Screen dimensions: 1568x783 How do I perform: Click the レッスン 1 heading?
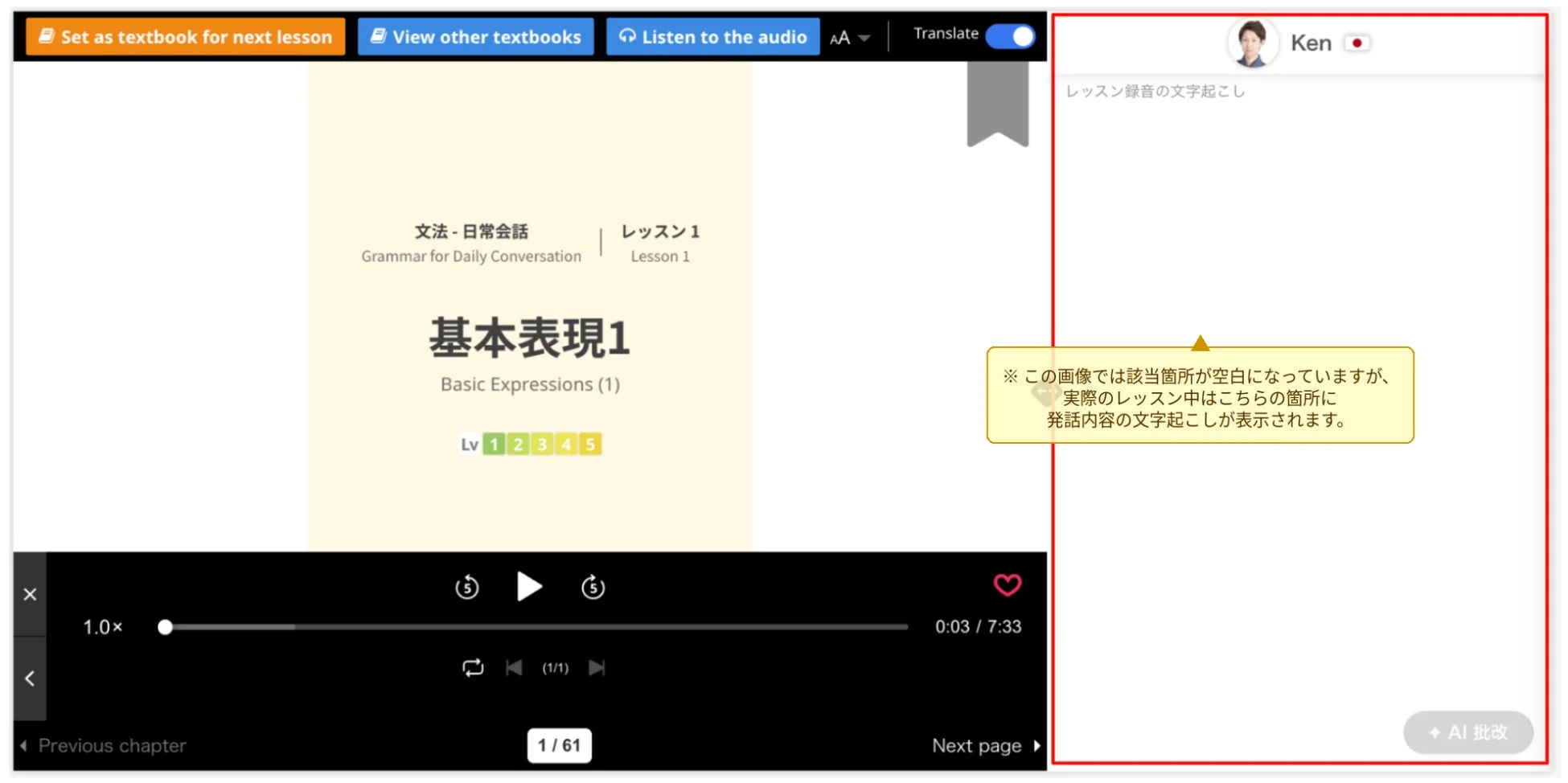tap(660, 232)
